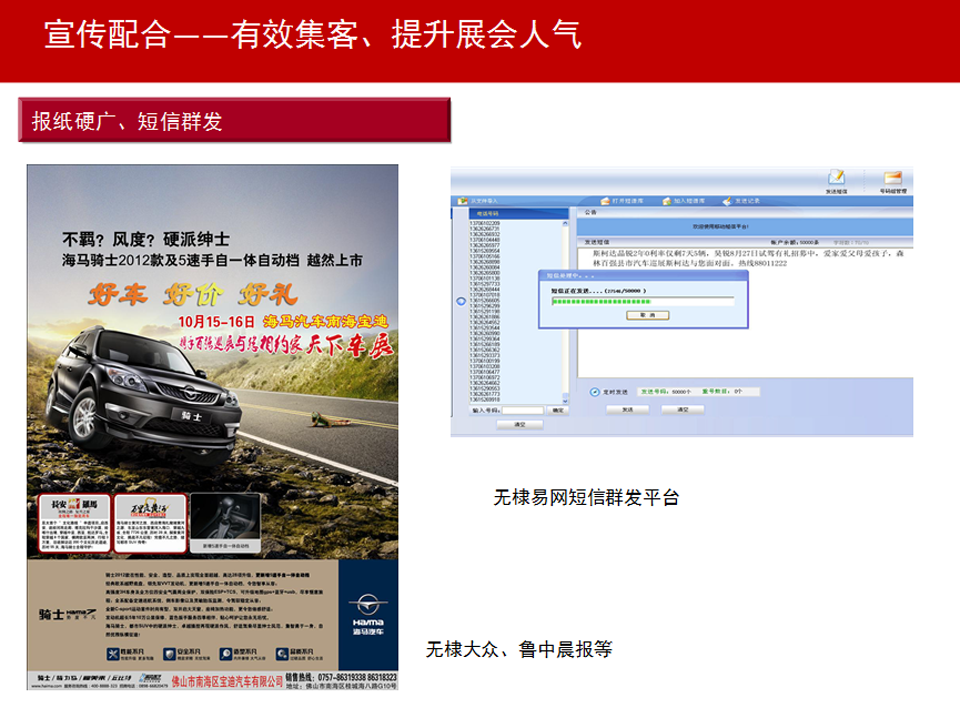Click the 佛山市南海区宝迪汽车有限公司 red text
The width and height of the screenshot is (960, 718).
[x=227, y=681]
